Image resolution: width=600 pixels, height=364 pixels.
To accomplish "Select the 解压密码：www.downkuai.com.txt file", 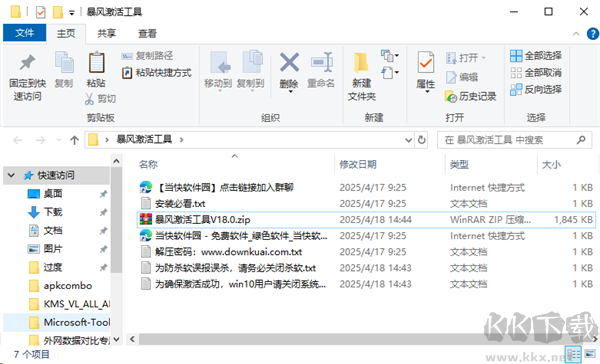I will [228, 252].
